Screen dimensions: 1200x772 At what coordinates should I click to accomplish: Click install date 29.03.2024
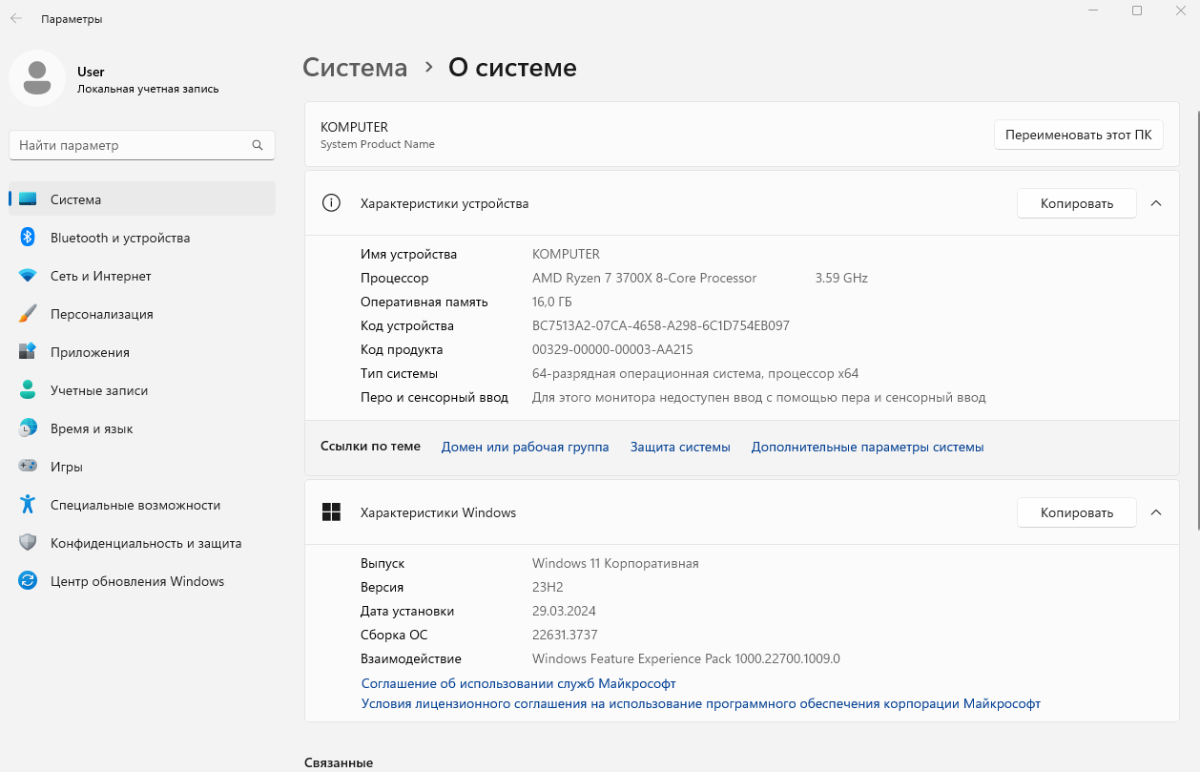(x=564, y=611)
